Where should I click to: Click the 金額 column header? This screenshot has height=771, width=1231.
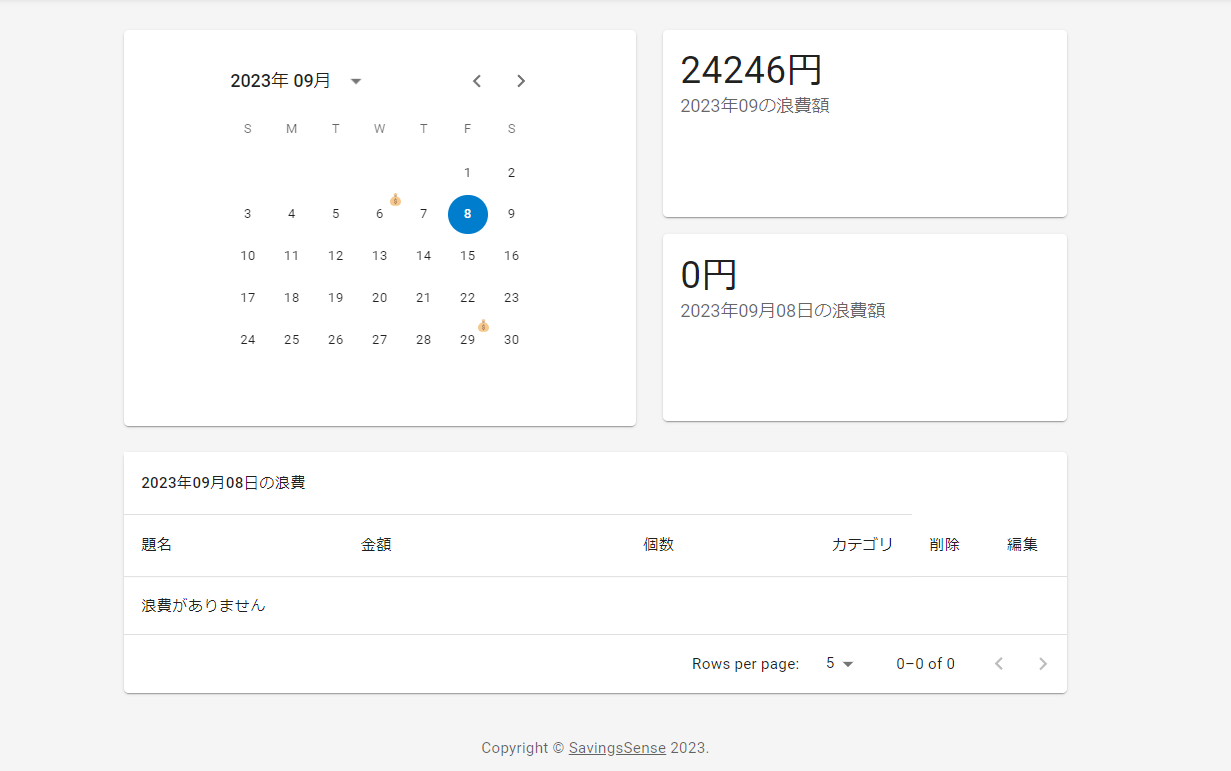tap(376, 545)
